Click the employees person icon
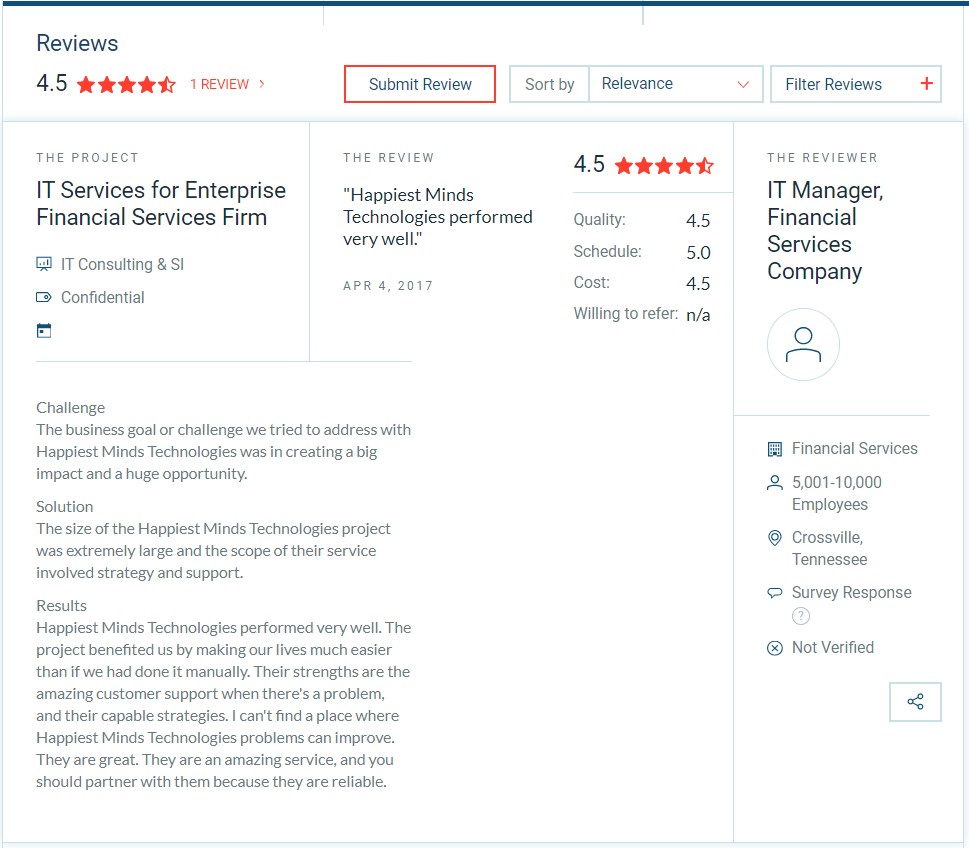 coord(774,482)
